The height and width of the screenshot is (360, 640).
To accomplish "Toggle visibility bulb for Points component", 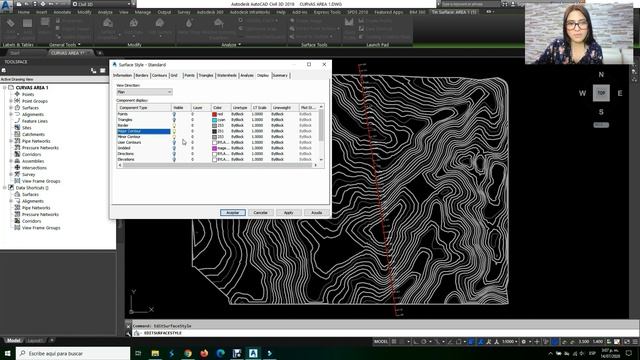I will pyautogui.click(x=174, y=114).
